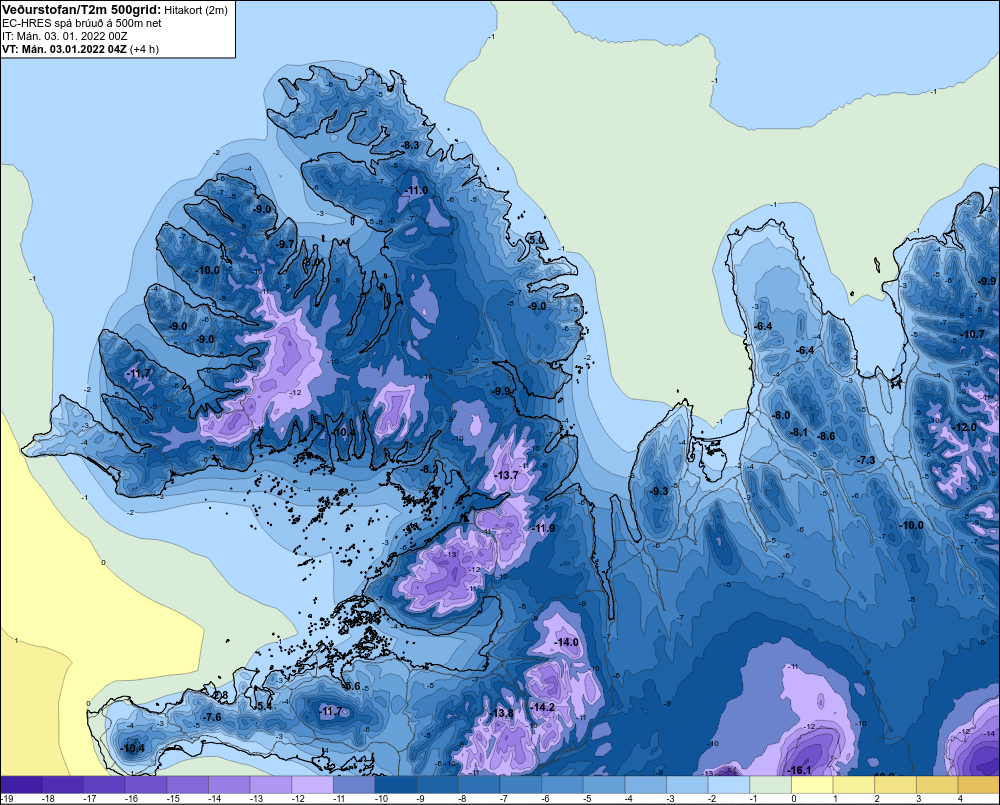Click the legend scale label '-5'
This screenshot has width=1000, height=805.
coord(587,799)
